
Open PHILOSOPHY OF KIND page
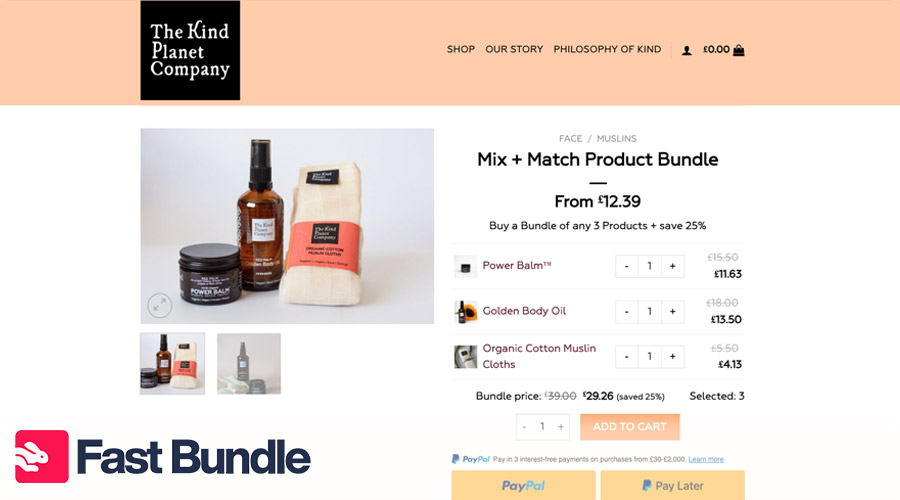pos(607,49)
